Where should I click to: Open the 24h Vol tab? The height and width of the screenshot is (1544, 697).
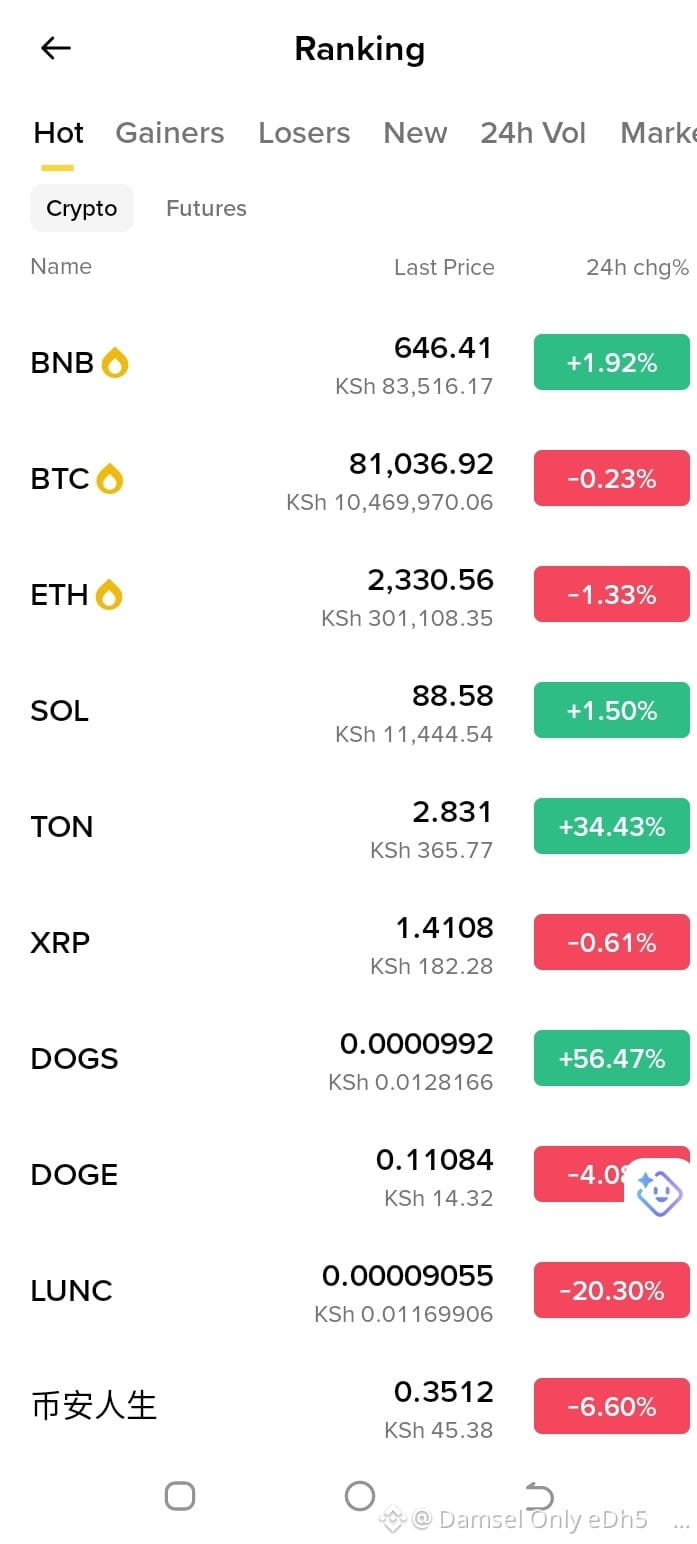(533, 133)
